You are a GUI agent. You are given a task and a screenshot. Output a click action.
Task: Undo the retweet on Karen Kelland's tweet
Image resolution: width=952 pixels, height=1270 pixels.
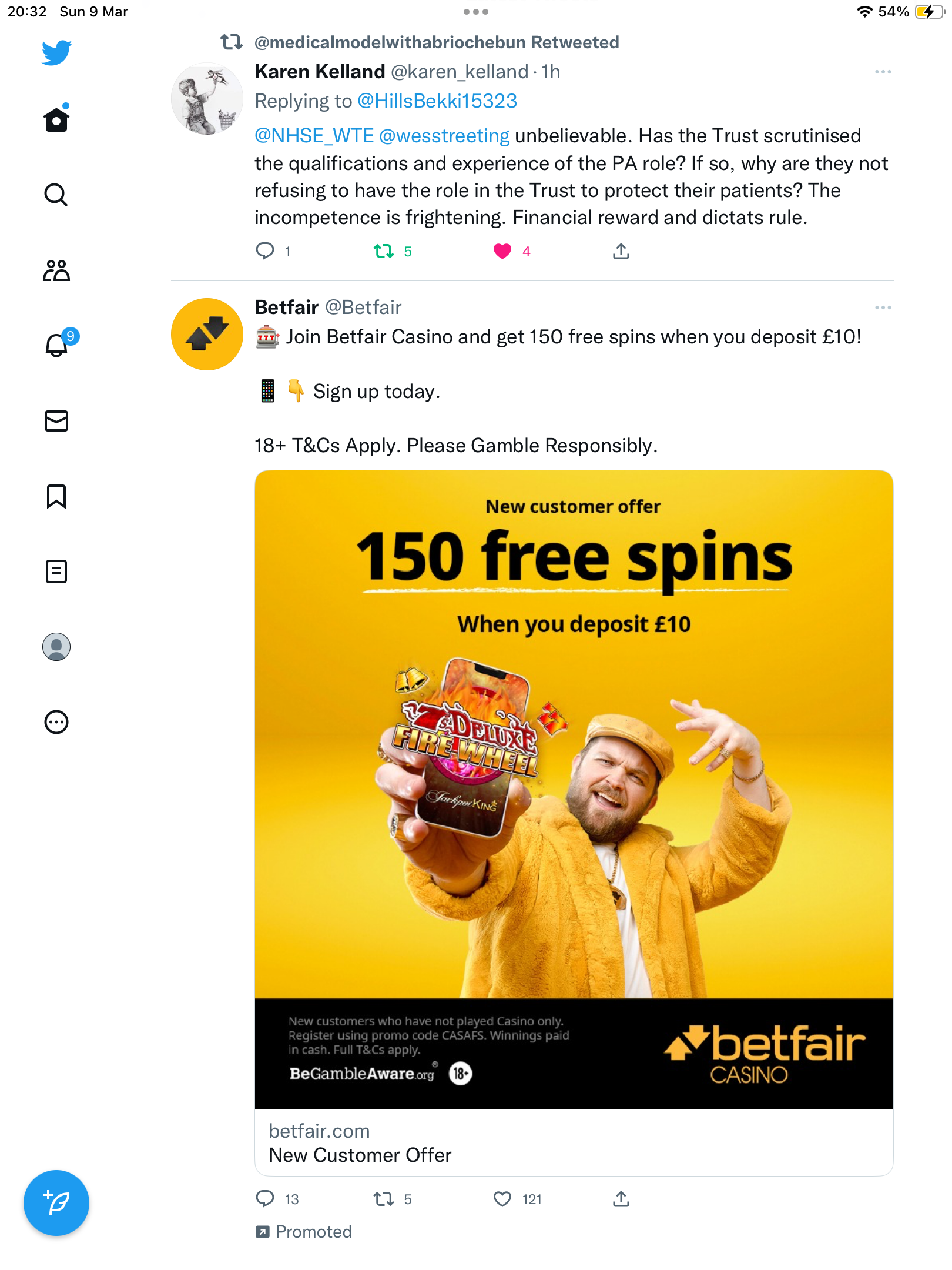tap(384, 252)
